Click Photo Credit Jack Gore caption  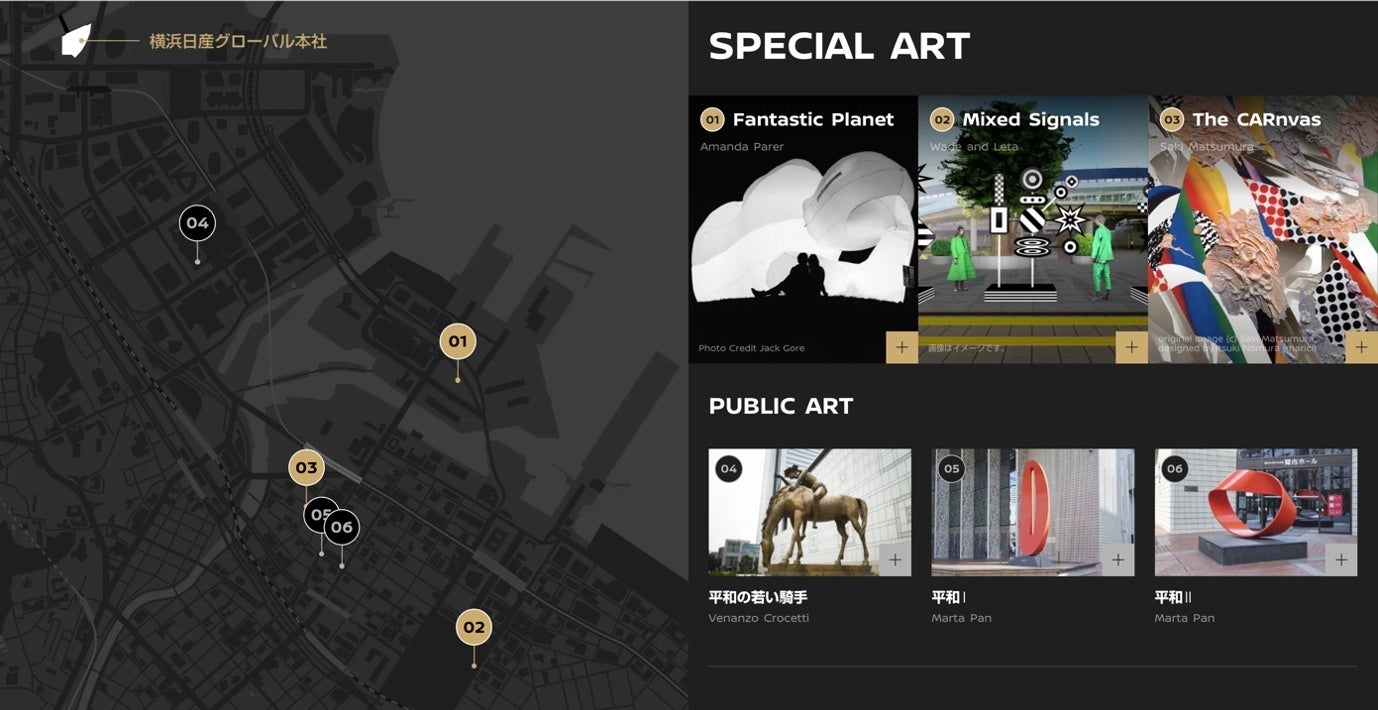(x=752, y=348)
